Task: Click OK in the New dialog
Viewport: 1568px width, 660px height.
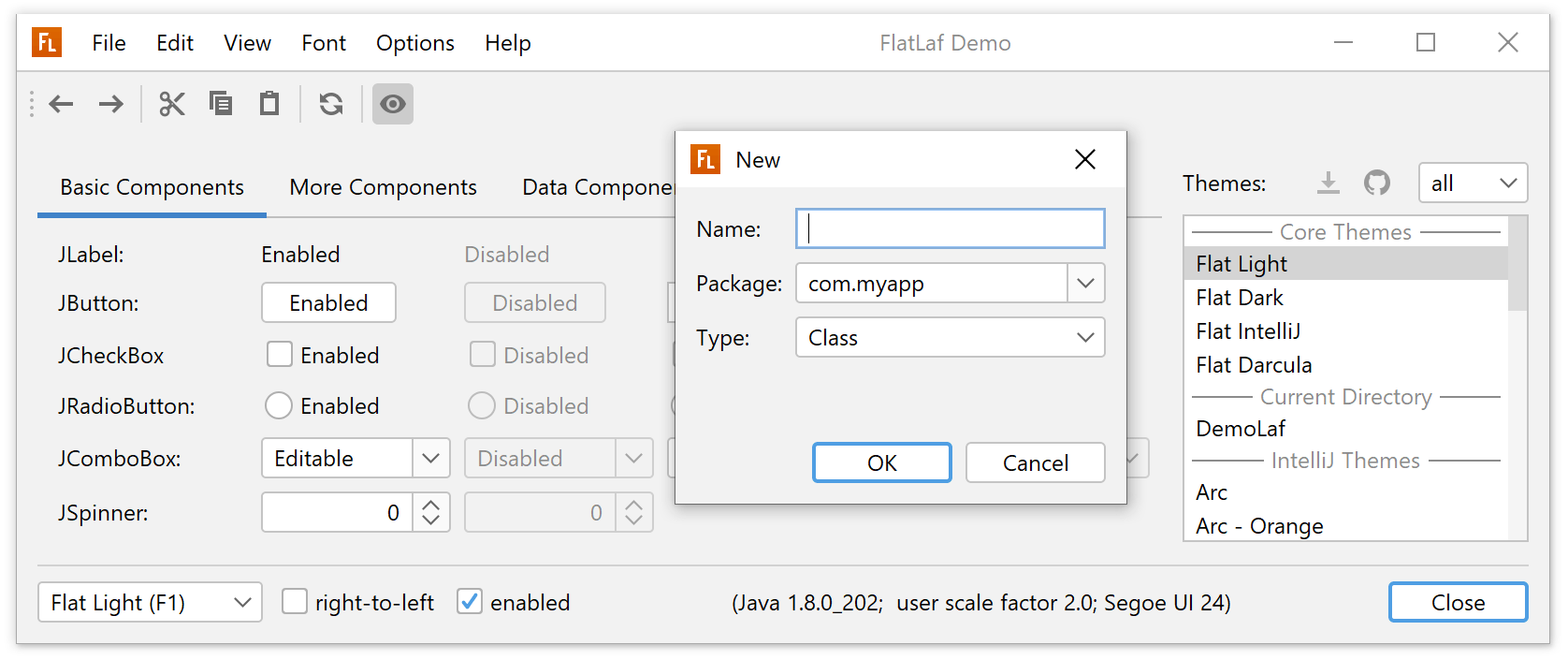Action: coord(882,462)
